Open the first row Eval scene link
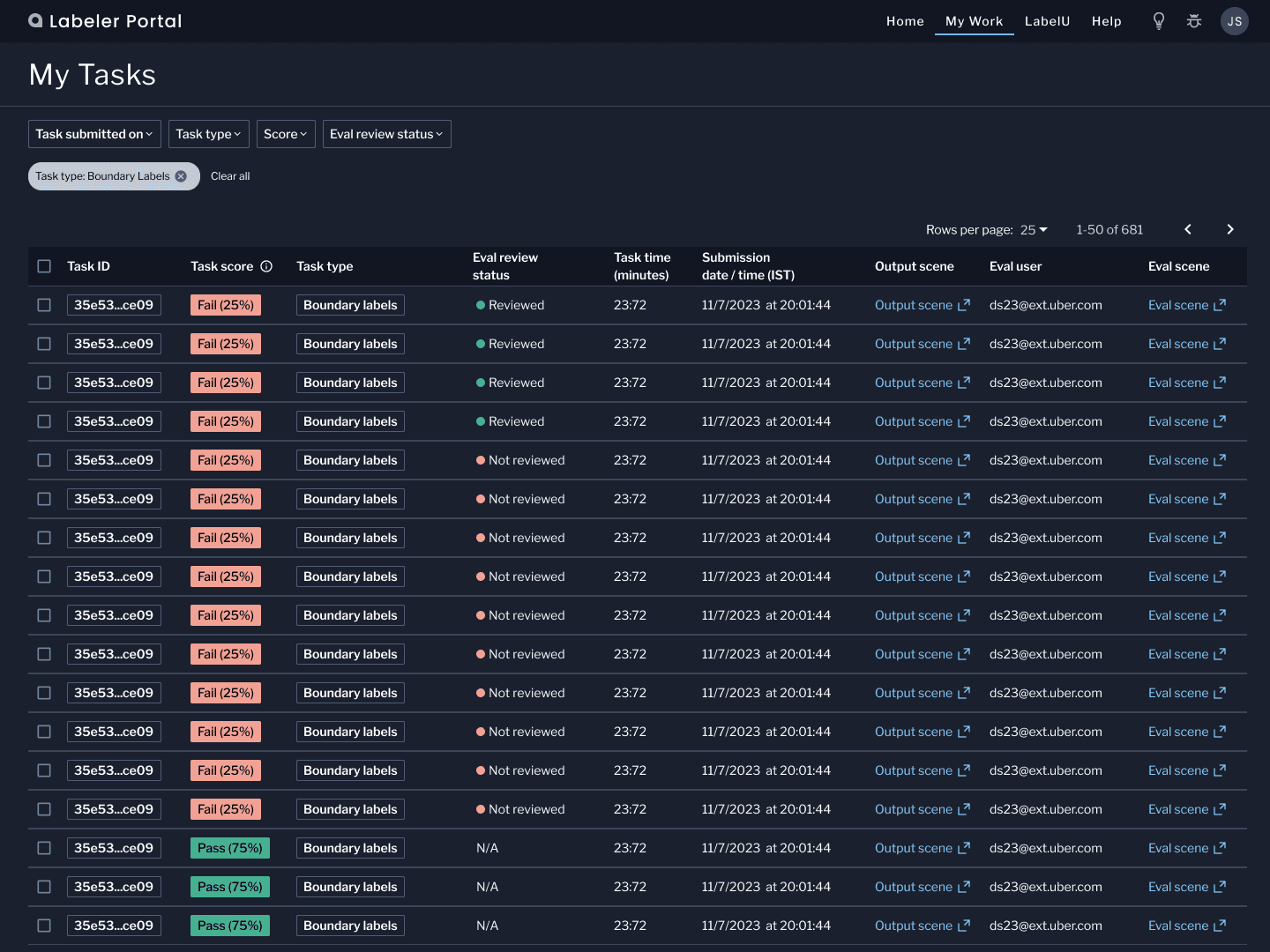The width and height of the screenshot is (1270, 952). click(x=1186, y=305)
